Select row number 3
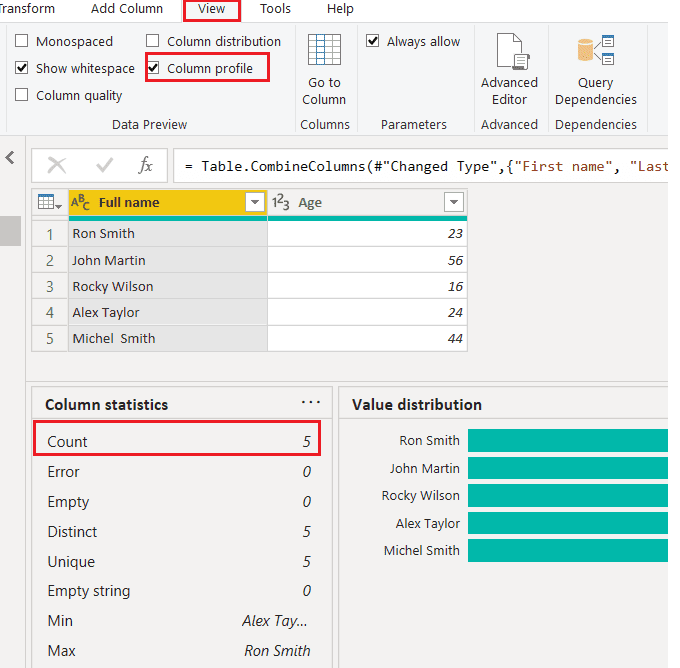 click(x=50, y=286)
